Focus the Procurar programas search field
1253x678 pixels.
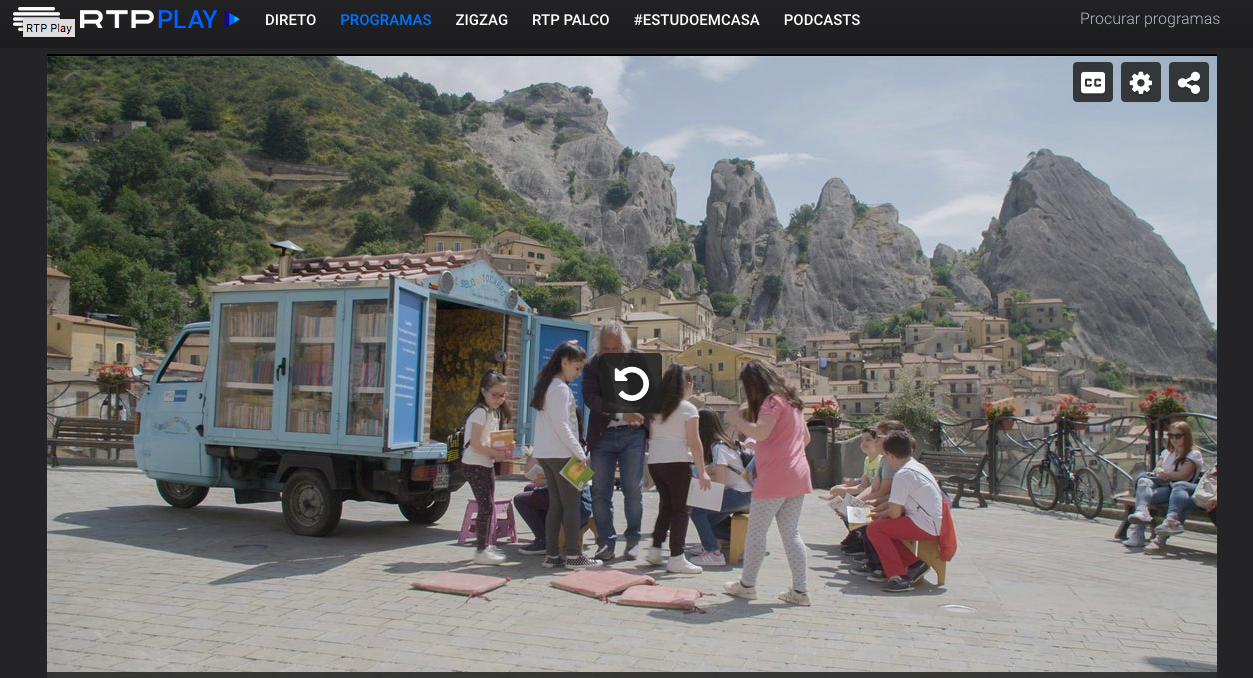coord(1149,19)
